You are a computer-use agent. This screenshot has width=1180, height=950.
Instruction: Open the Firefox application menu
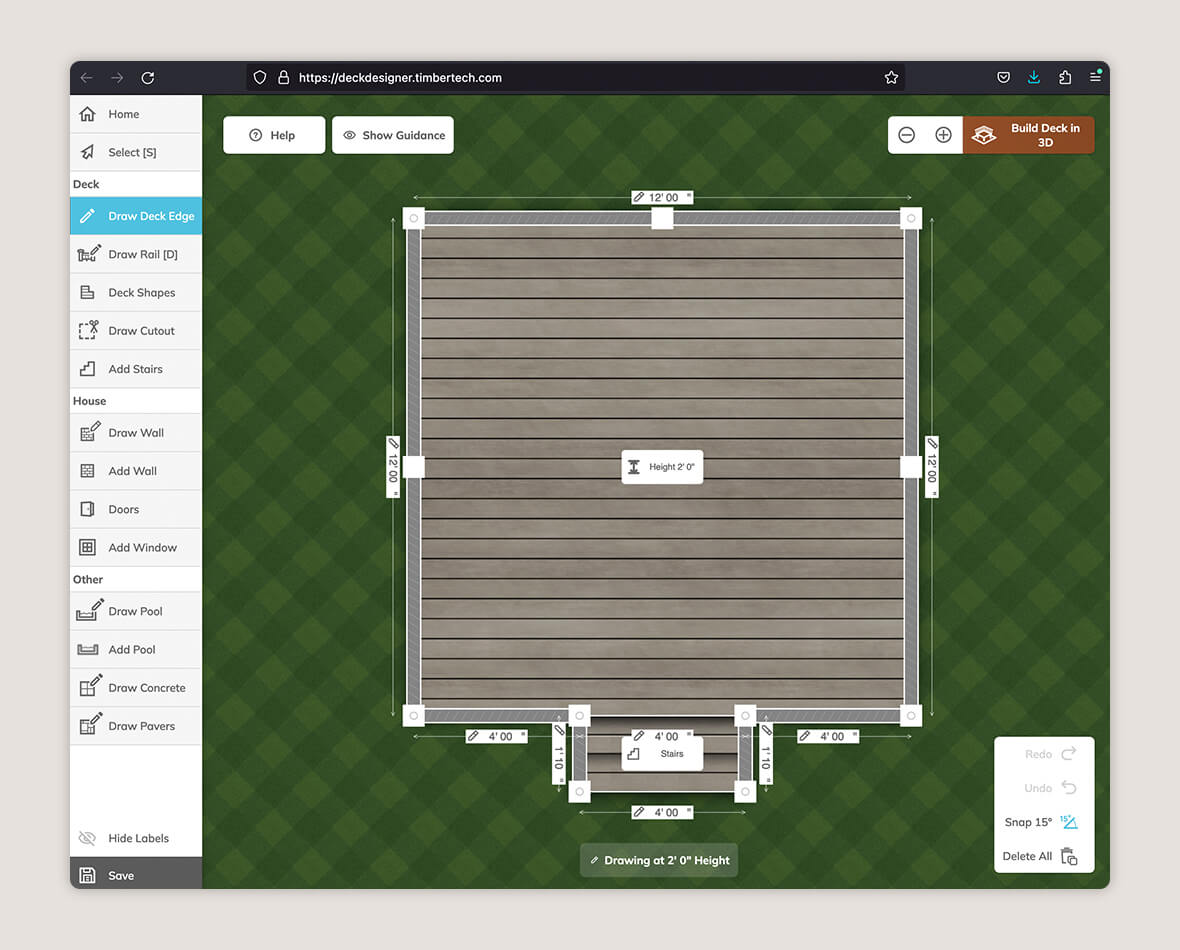[x=1095, y=77]
